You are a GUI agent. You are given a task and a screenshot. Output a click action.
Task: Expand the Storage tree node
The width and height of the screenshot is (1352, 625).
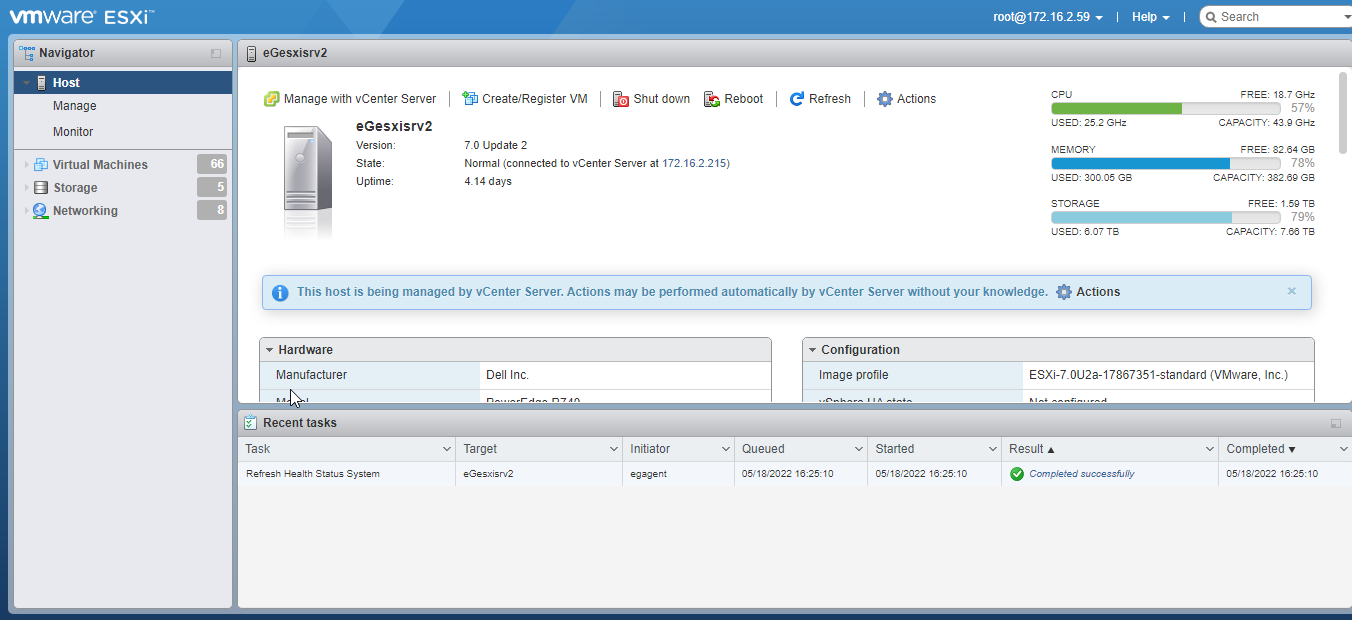27,188
